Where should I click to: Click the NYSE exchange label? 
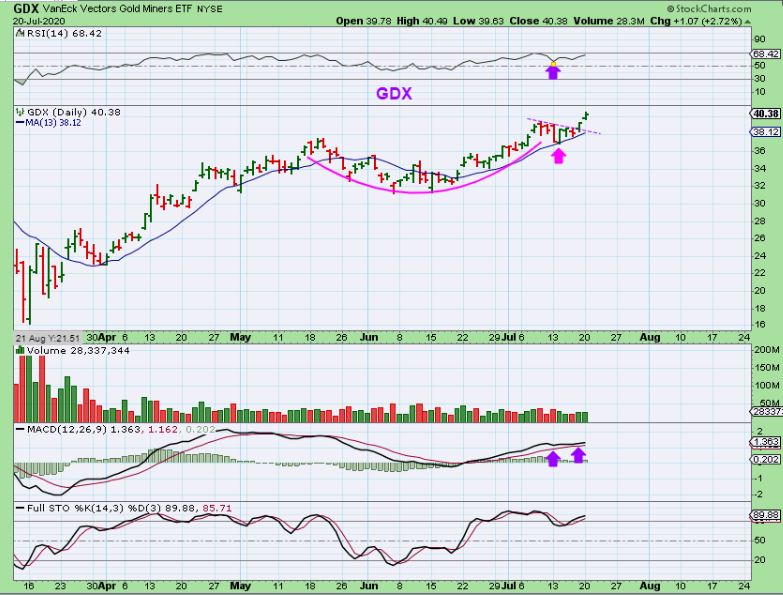[x=210, y=9]
